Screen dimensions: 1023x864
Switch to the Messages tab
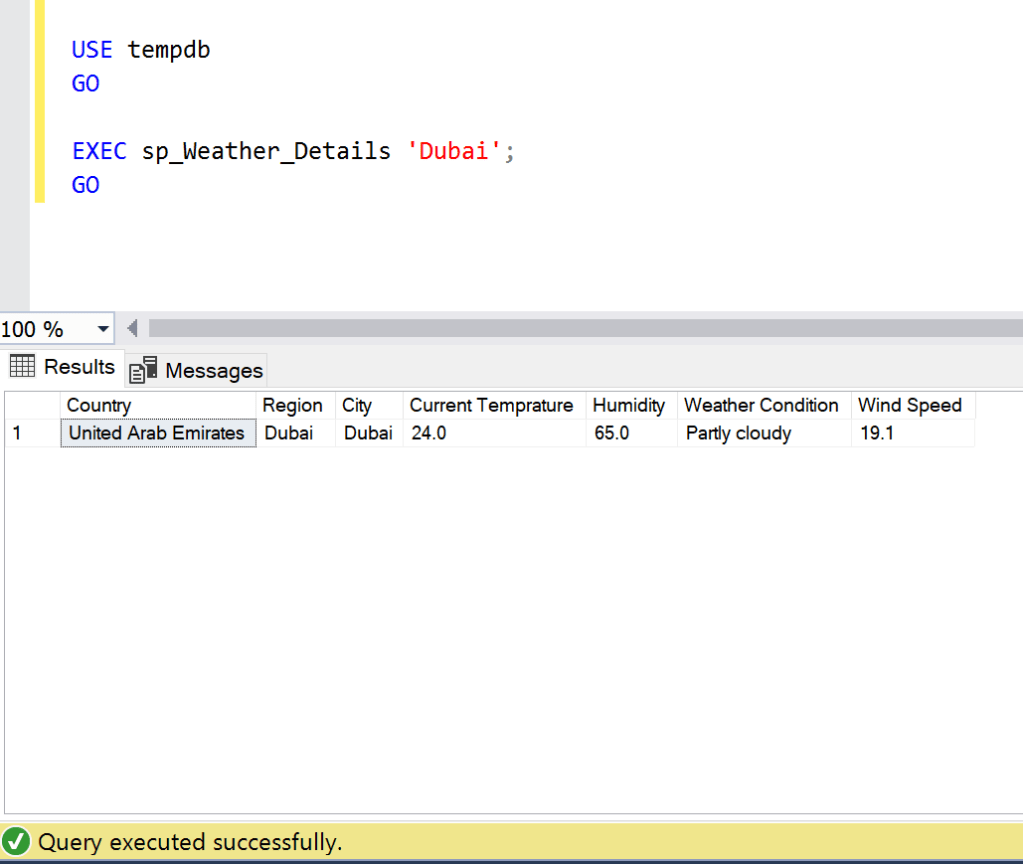point(198,371)
